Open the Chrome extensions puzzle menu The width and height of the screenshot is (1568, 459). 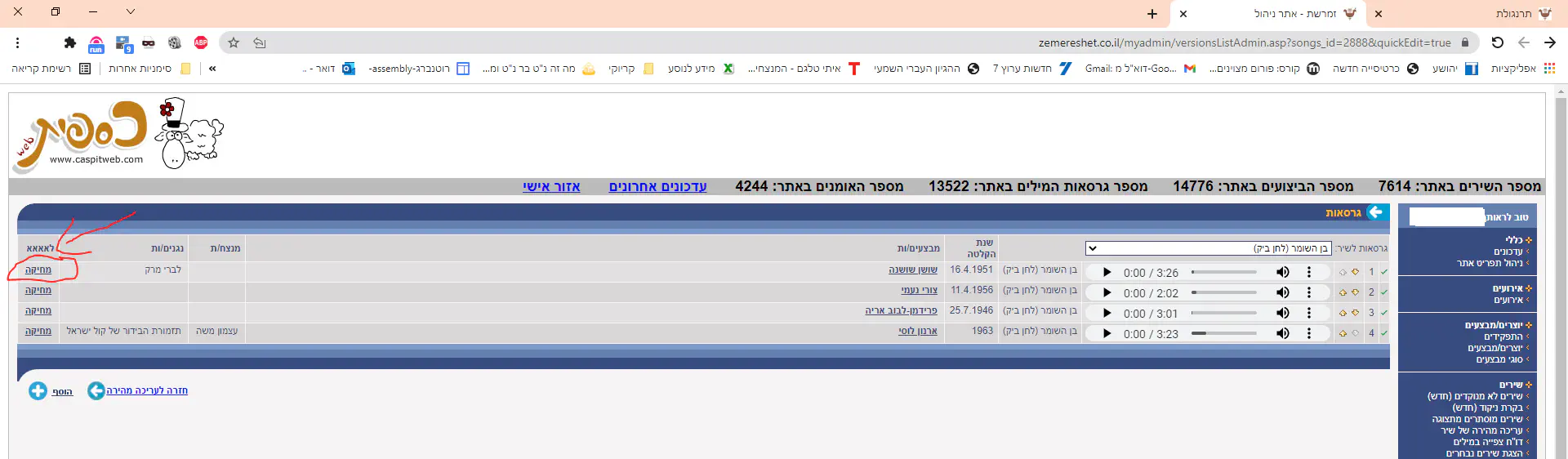click(x=70, y=42)
